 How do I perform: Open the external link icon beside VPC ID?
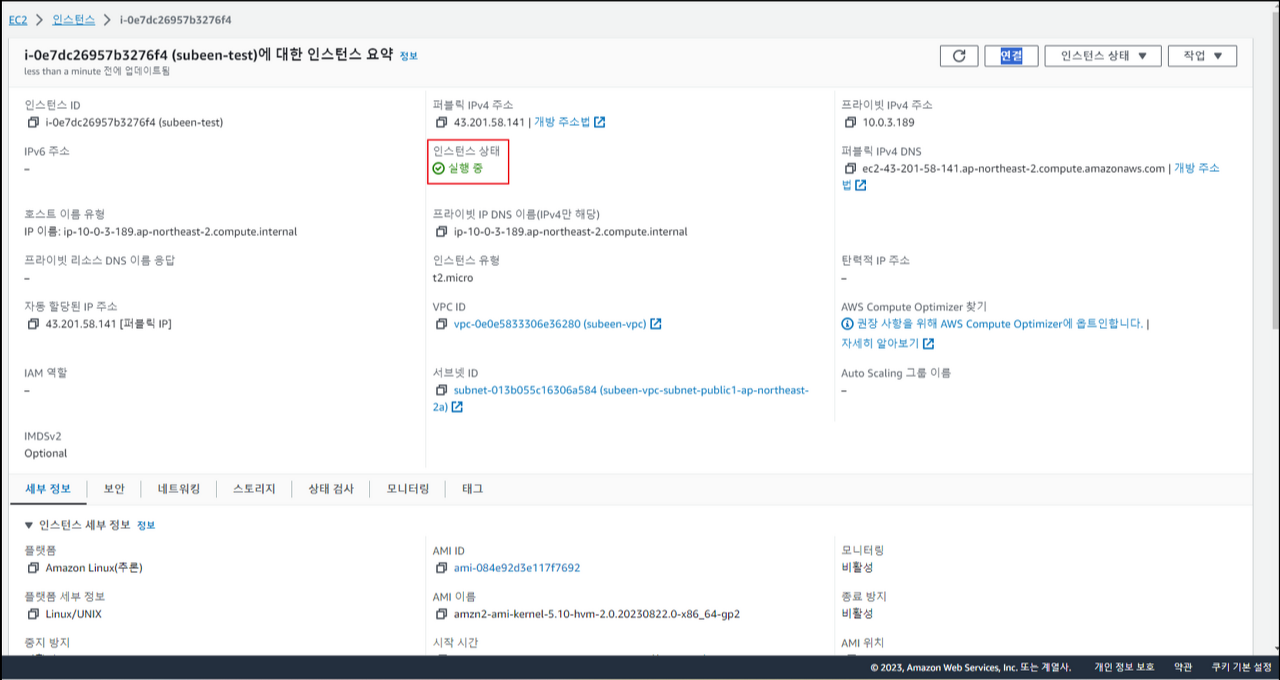[655, 325]
